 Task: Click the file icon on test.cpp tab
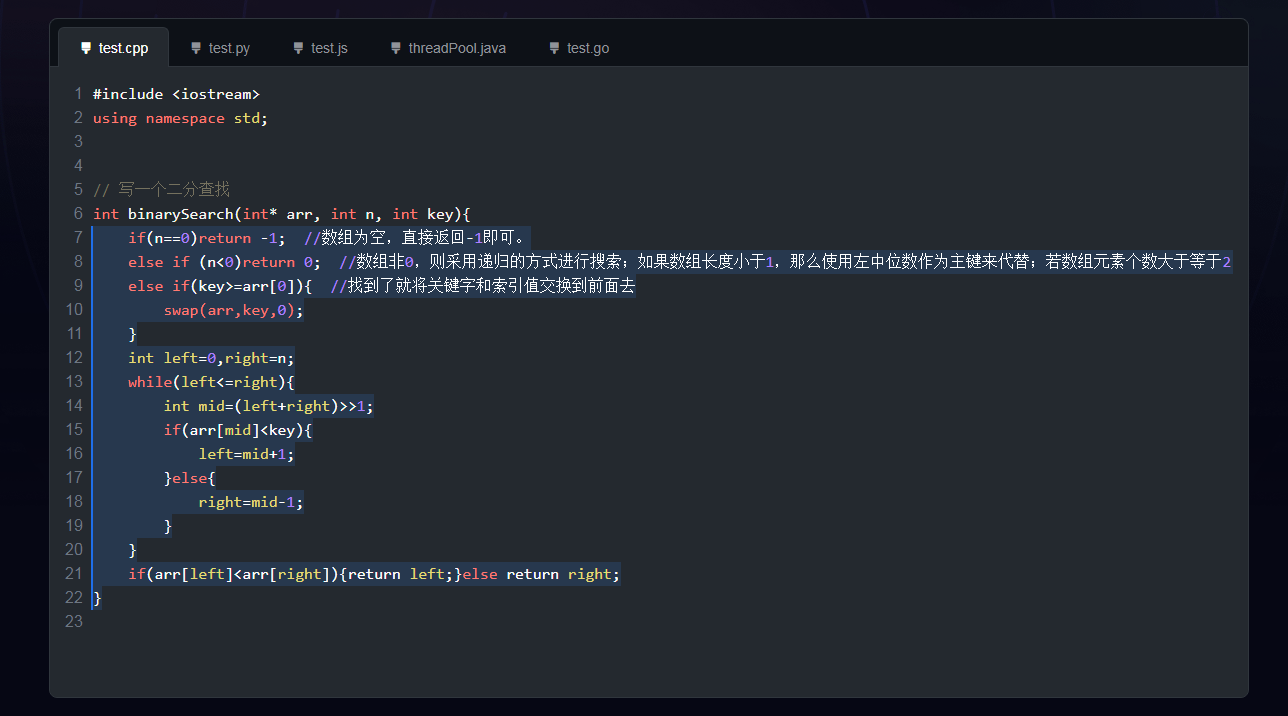coord(86,48)
